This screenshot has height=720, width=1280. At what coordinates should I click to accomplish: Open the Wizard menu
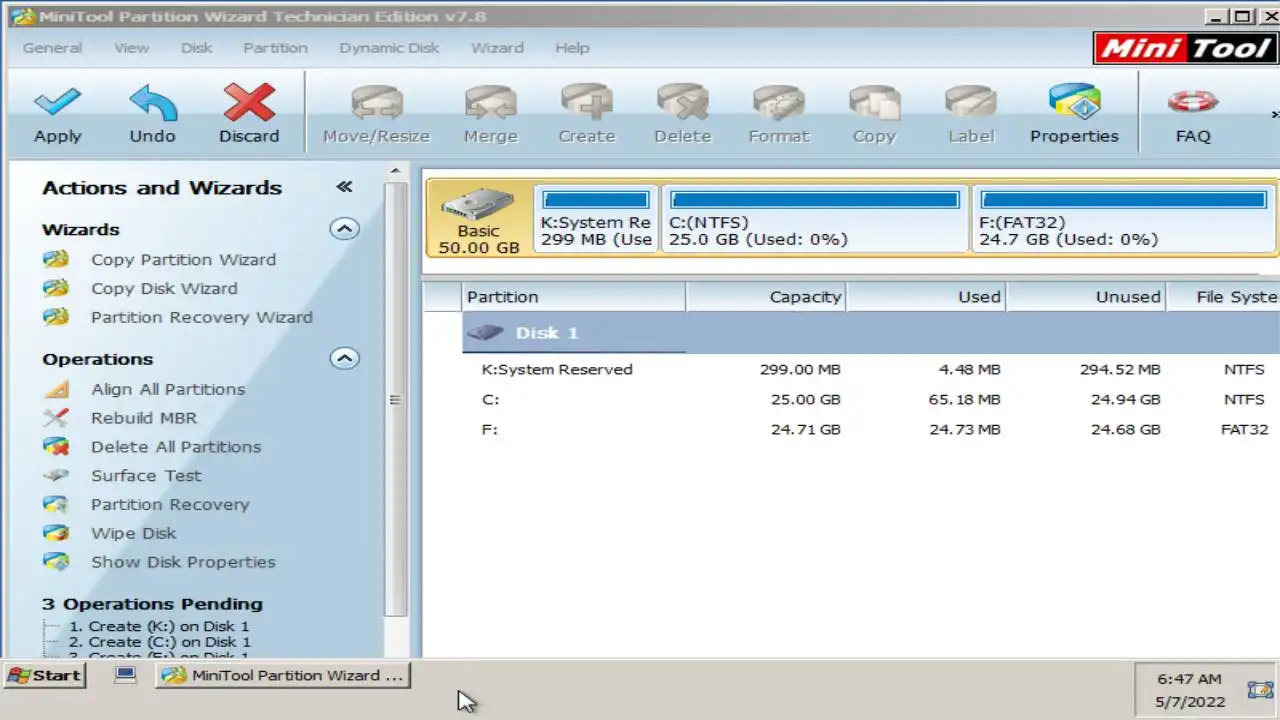497,48
